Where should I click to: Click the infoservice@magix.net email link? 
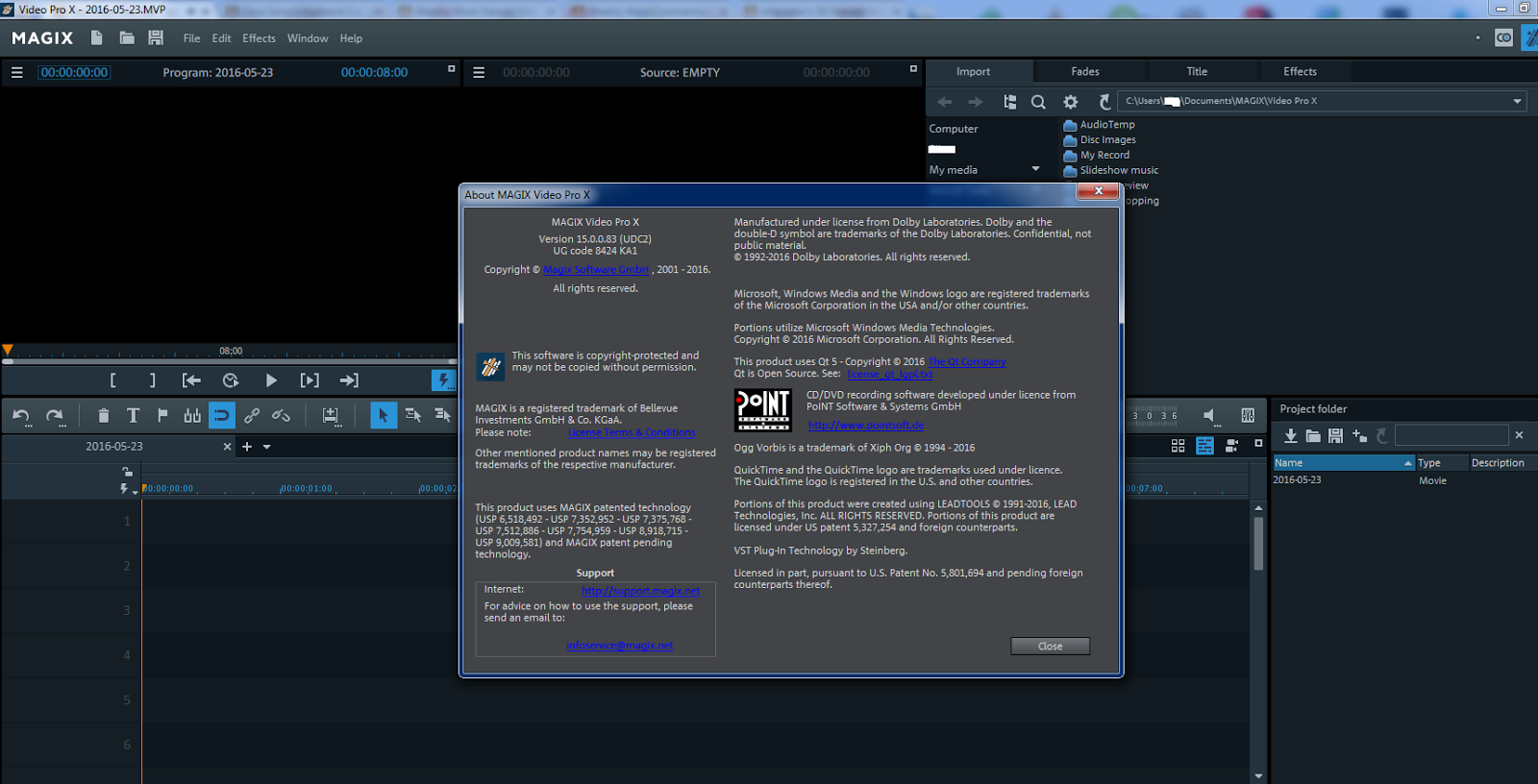tap(620, 646)
